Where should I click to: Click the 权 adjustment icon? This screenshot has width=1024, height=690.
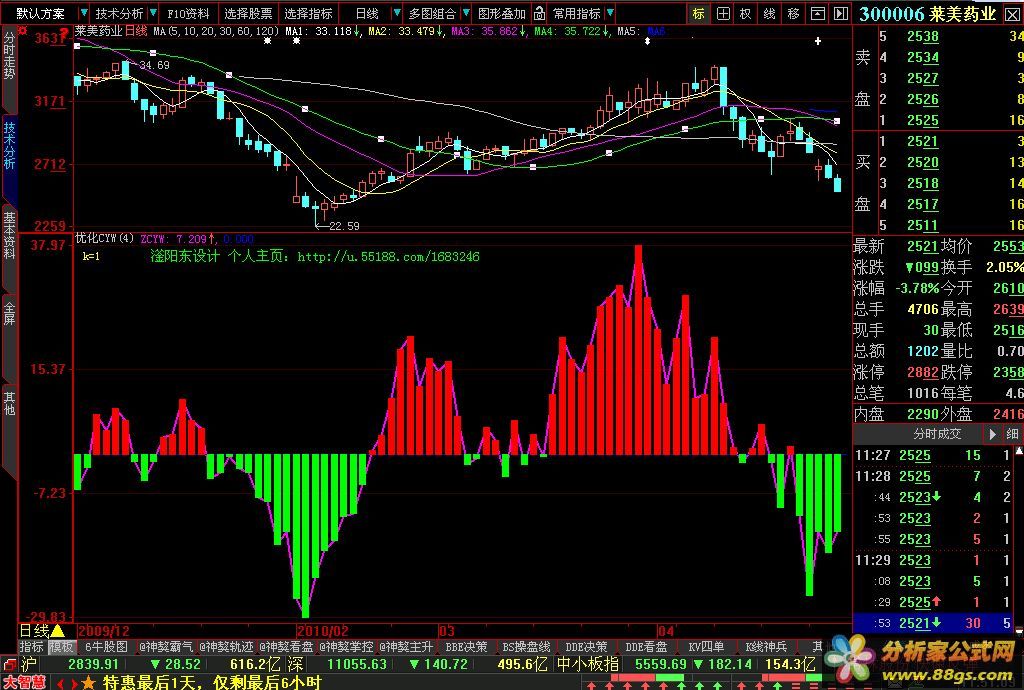[745, 13]
